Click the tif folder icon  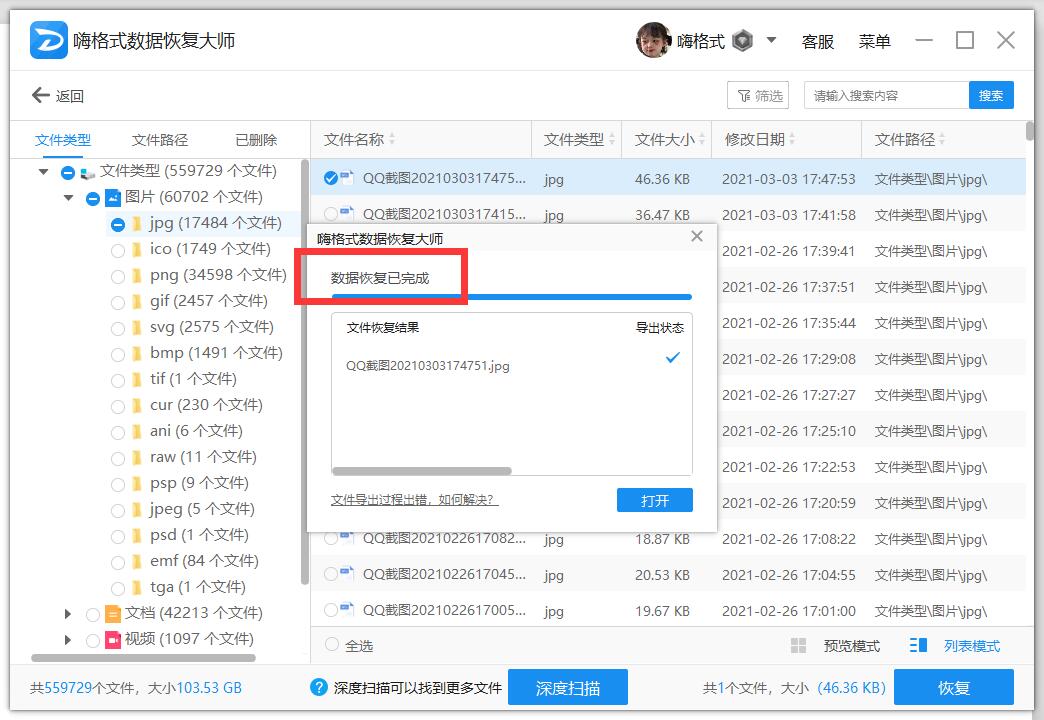tap(136, 380)
